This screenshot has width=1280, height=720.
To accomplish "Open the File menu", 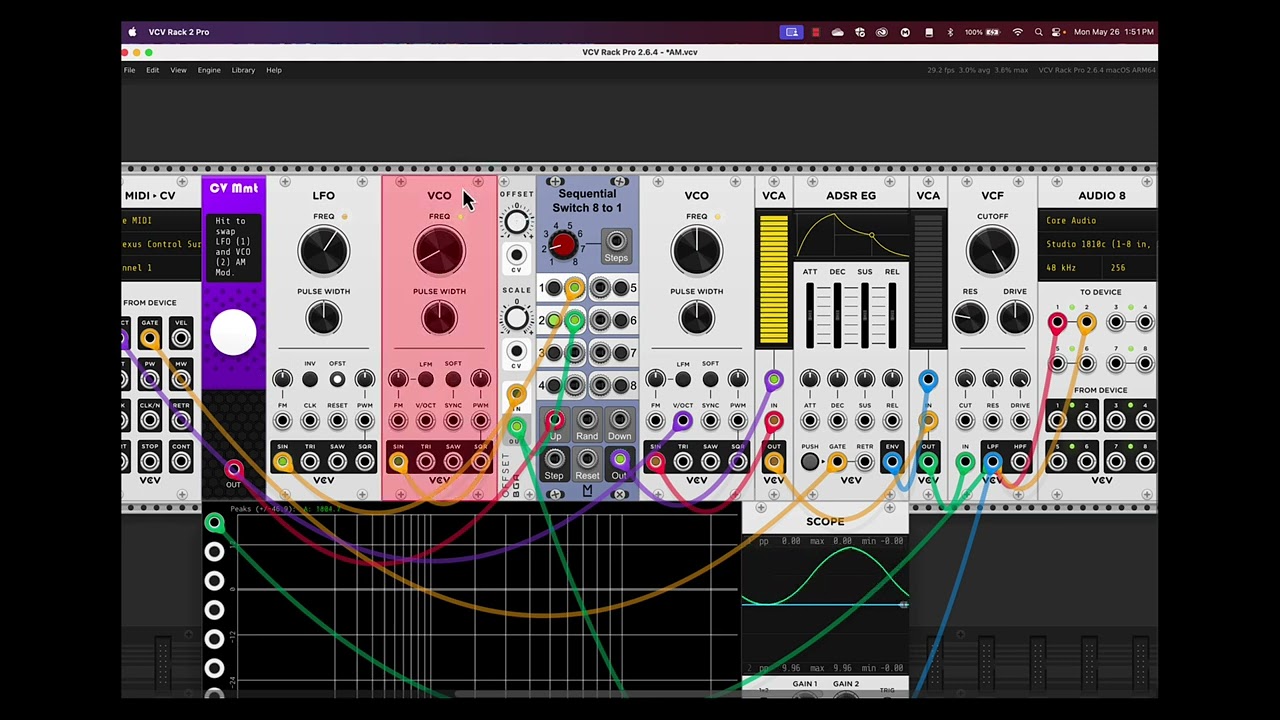I will (129, 70).
